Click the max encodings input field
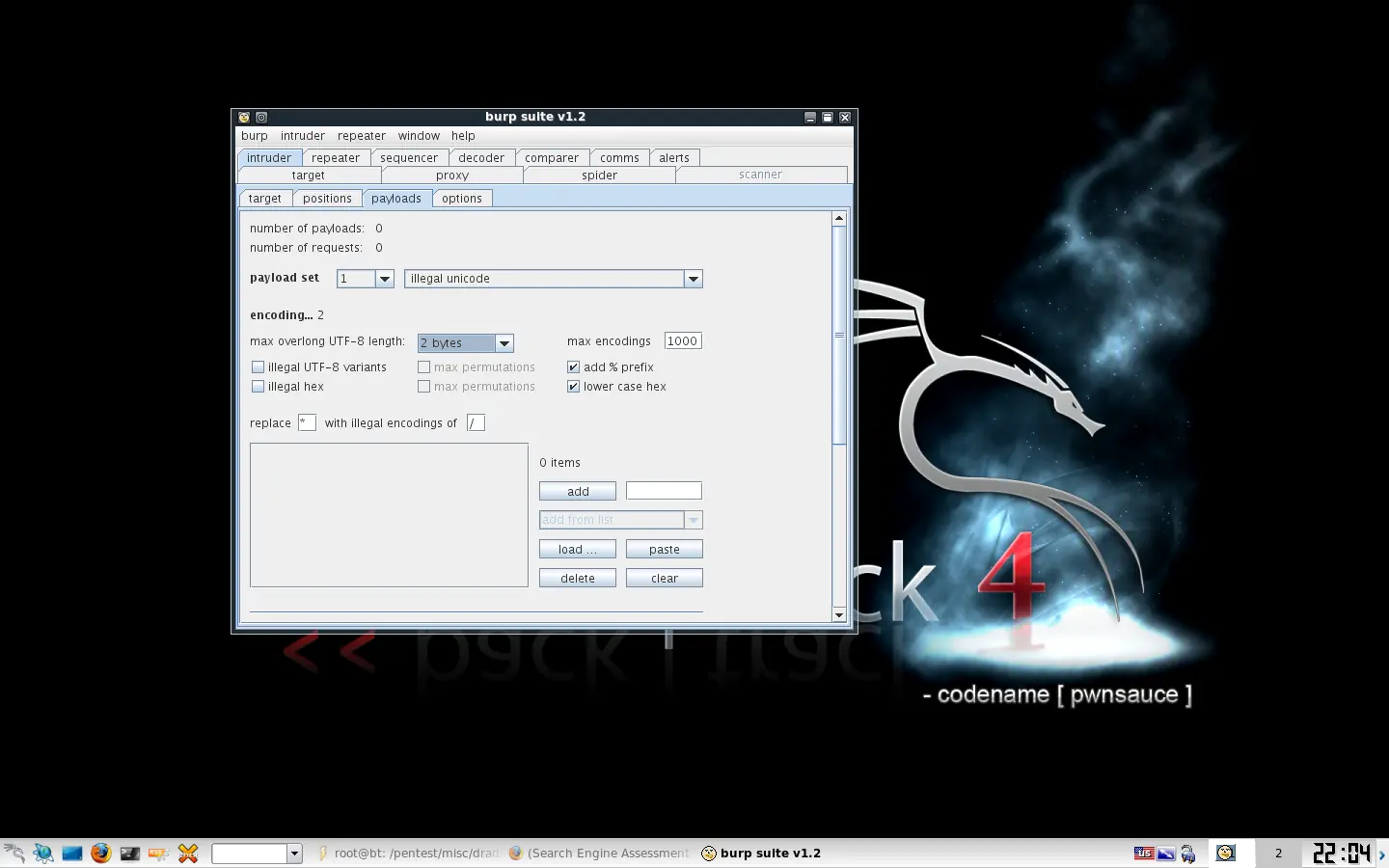Screen dimensions: 1389x868 [683, 341]
